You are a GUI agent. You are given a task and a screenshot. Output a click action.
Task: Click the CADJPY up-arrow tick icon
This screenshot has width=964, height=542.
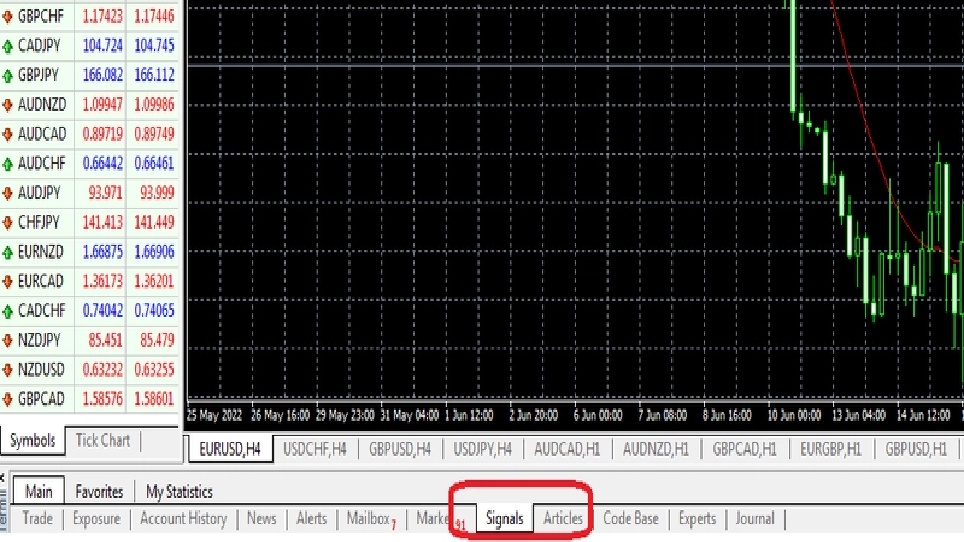[x=7, y=46]
